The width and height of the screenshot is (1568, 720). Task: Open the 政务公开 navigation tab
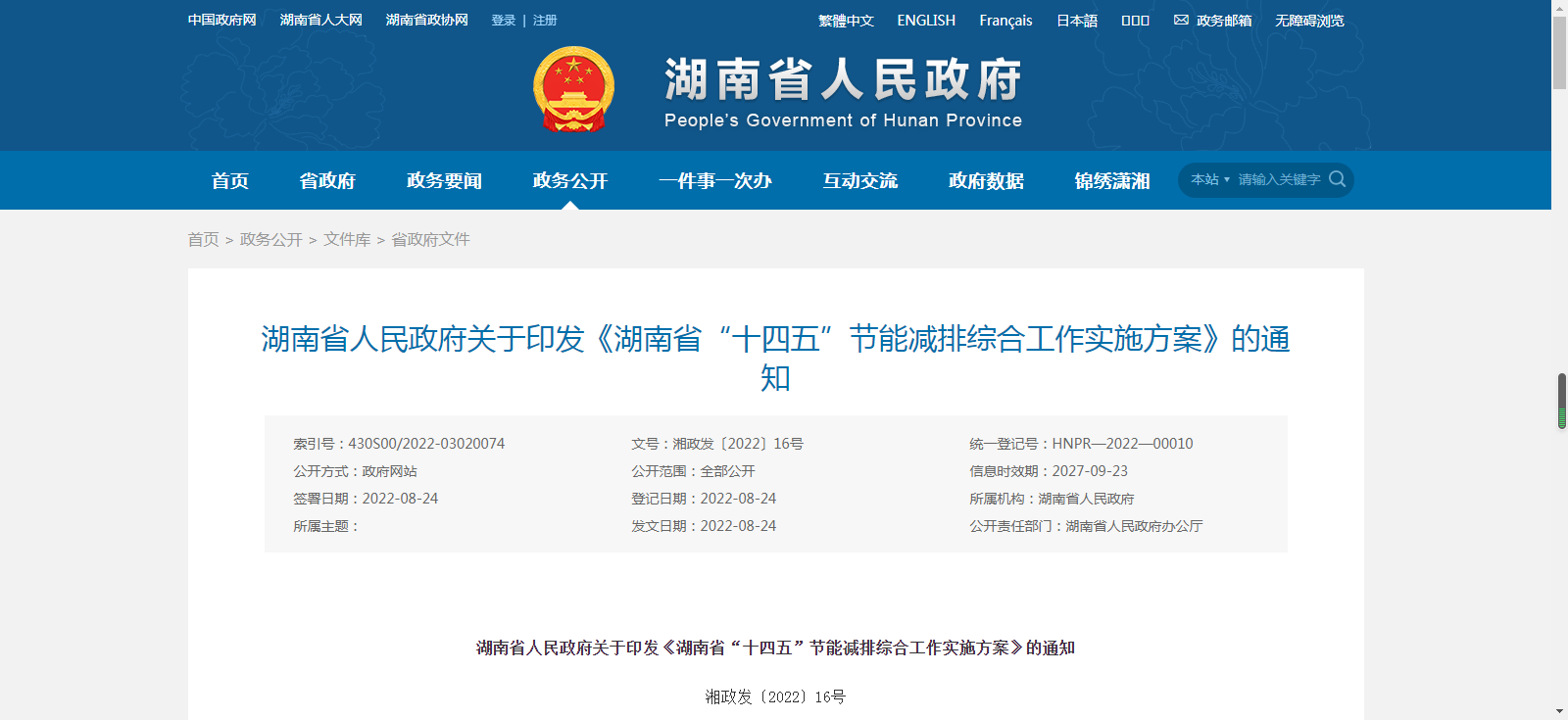tap(570, 180)
